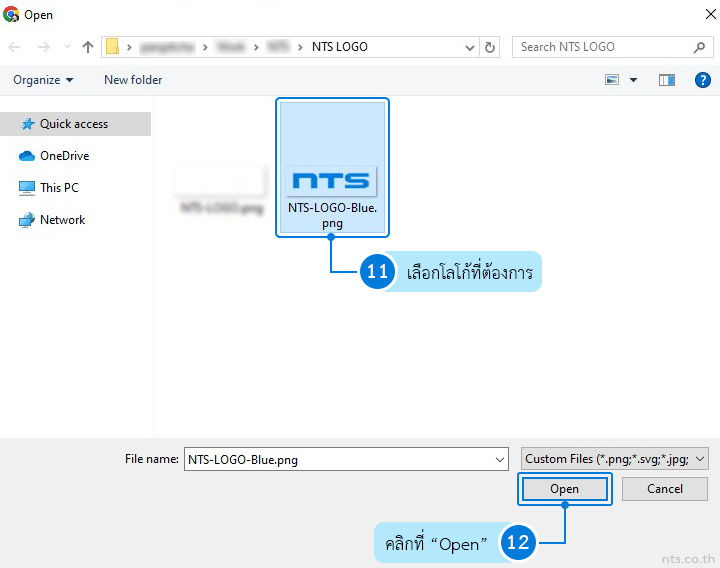Select Quick access in navigation pane
Viewport: 720px width, 568px height.
click(75, 124)
